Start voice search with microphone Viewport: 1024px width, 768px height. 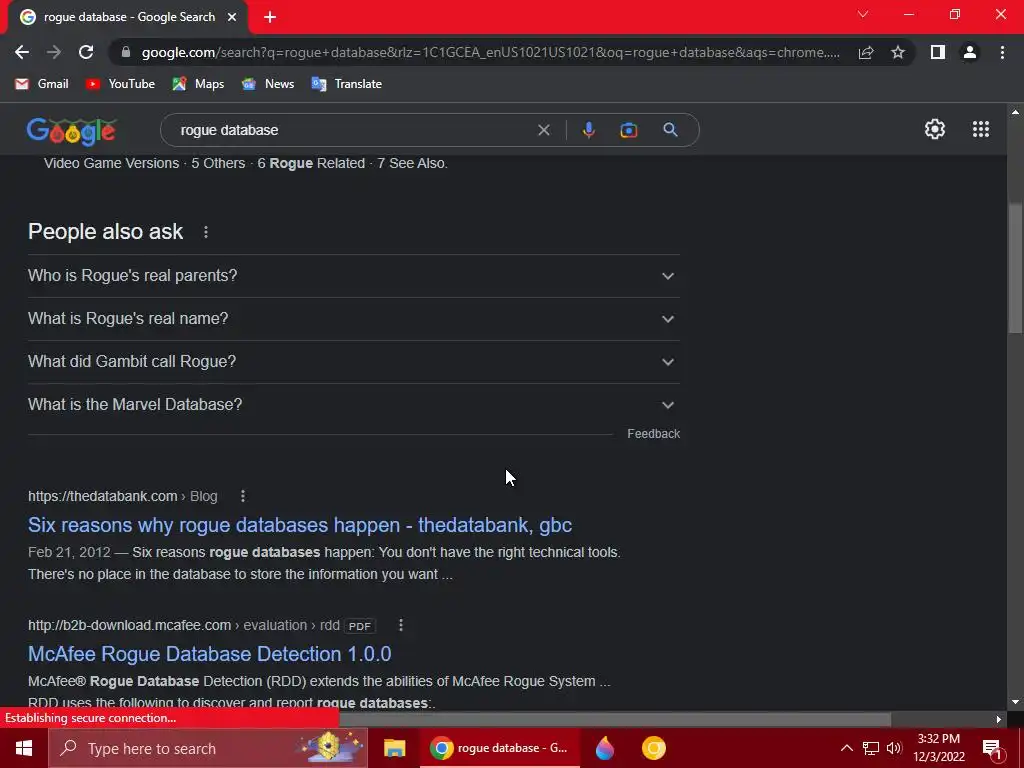pos(588,130)
